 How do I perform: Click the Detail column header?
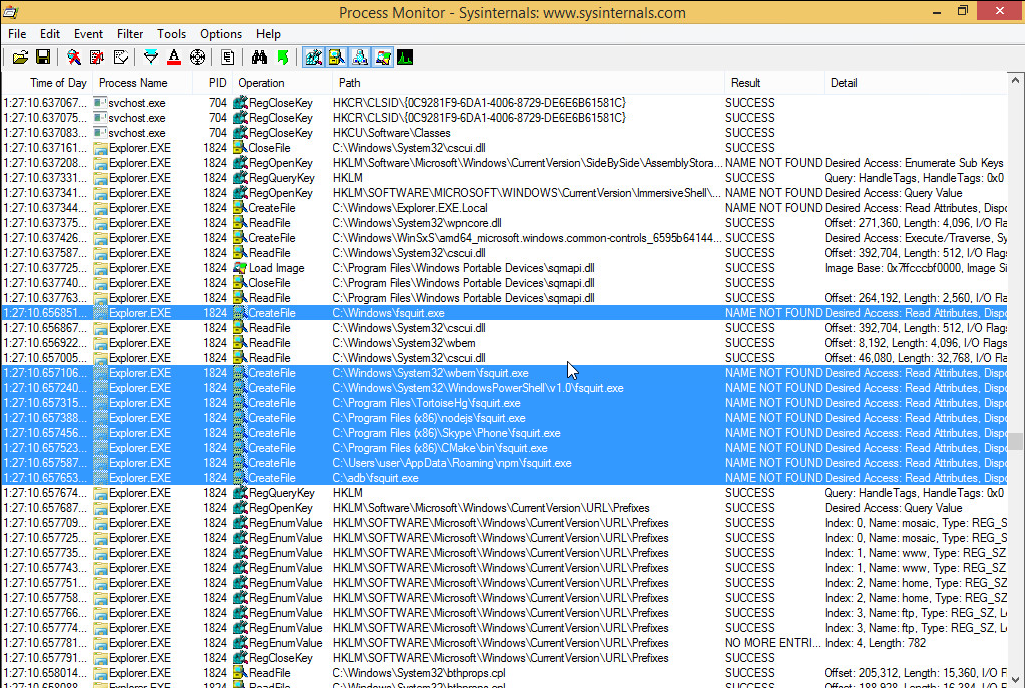coord(915,83)
